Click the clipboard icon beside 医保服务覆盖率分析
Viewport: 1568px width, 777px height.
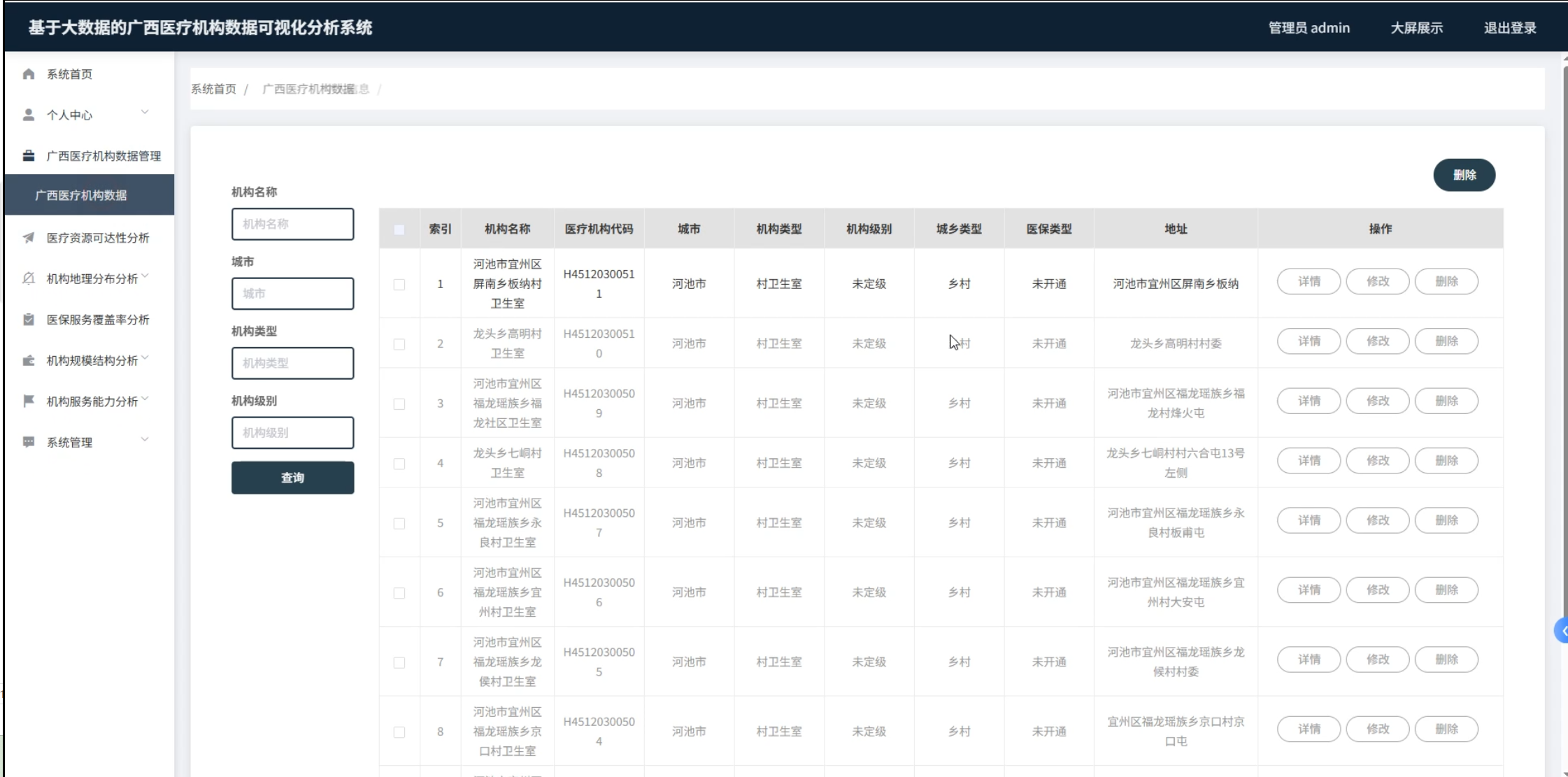(29, 320)
